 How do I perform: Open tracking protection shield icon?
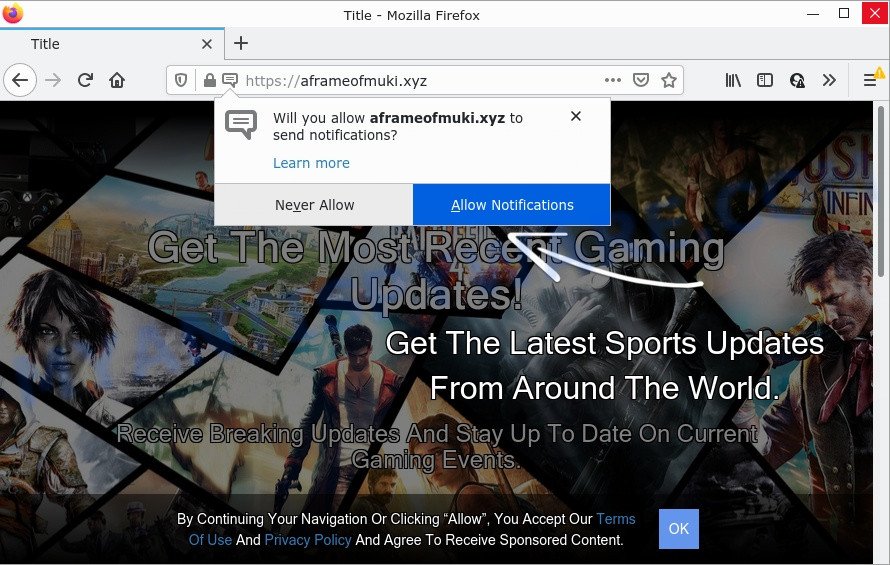[180, 81]
